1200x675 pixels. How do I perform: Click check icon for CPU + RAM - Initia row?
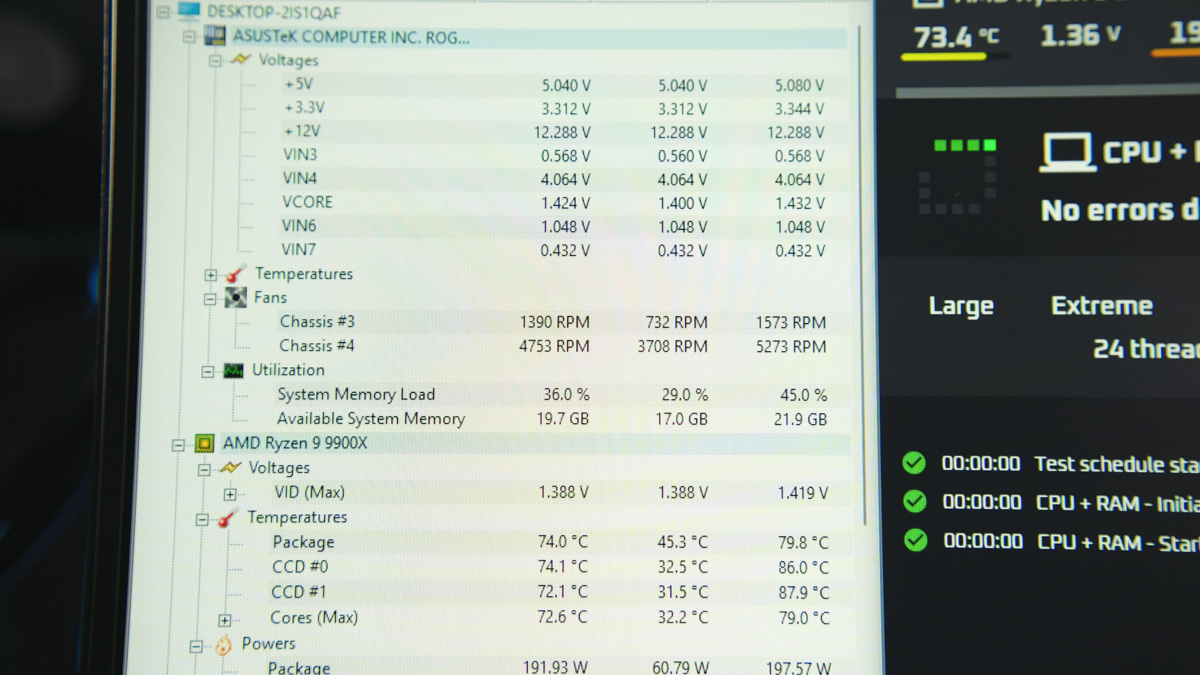click(914, 501)
